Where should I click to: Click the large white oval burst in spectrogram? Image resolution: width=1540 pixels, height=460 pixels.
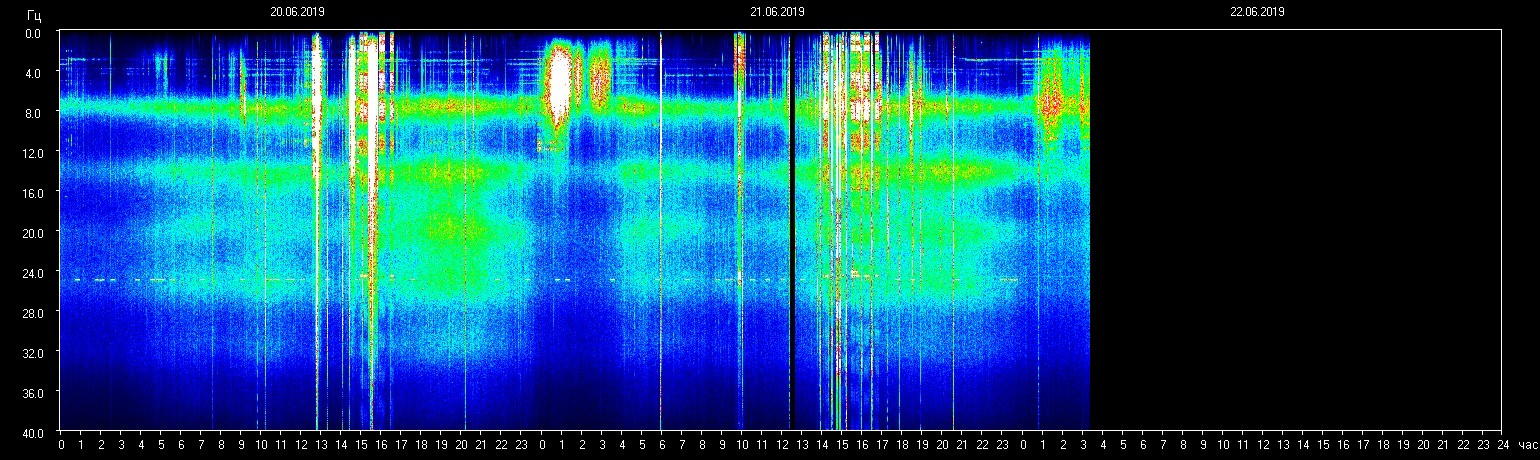558,85
